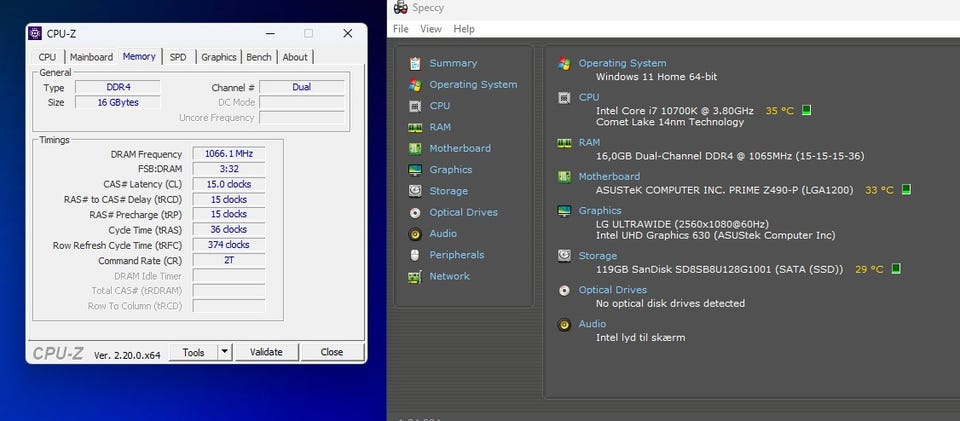The image size is (960, 421).
Task: Select the Storage drive icon in sidebar
Action: (x=415, y=191)
